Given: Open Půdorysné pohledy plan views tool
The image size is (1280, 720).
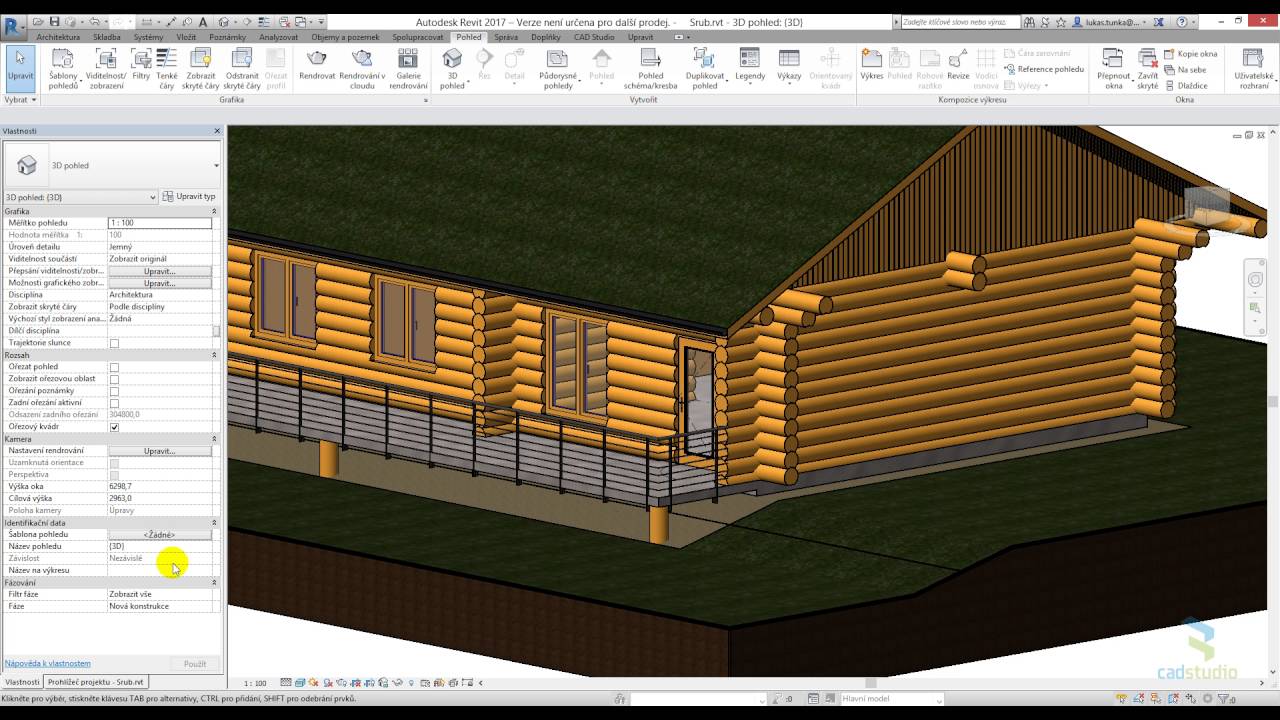Looking at the screenshot, I should (558, 69).
